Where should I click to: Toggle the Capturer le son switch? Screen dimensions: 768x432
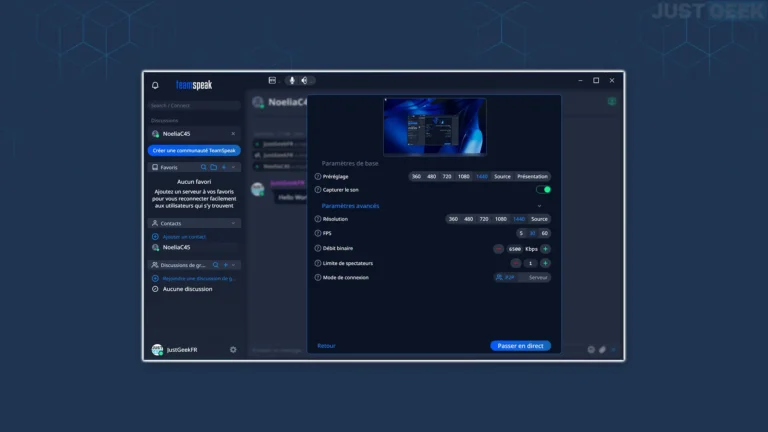click(543, 189)
